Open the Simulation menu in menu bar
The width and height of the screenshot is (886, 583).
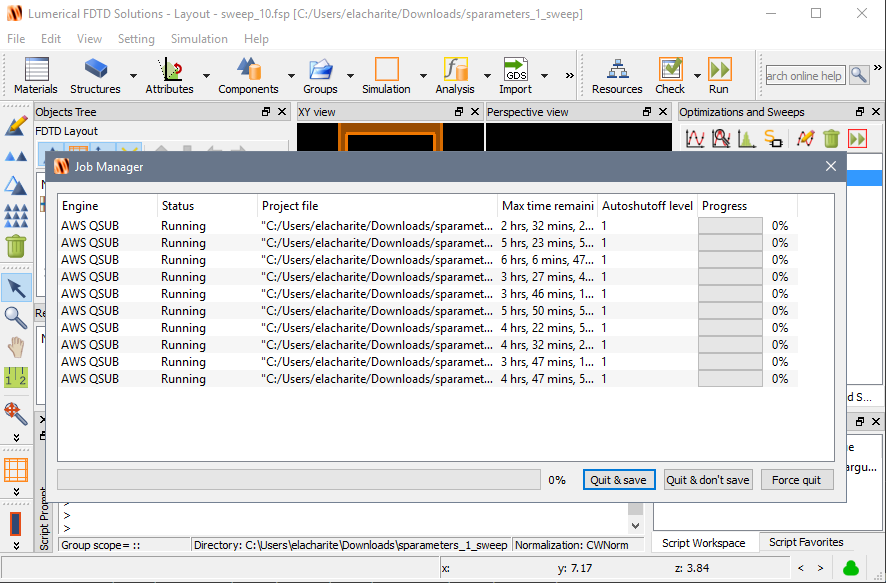click(199, 39)
